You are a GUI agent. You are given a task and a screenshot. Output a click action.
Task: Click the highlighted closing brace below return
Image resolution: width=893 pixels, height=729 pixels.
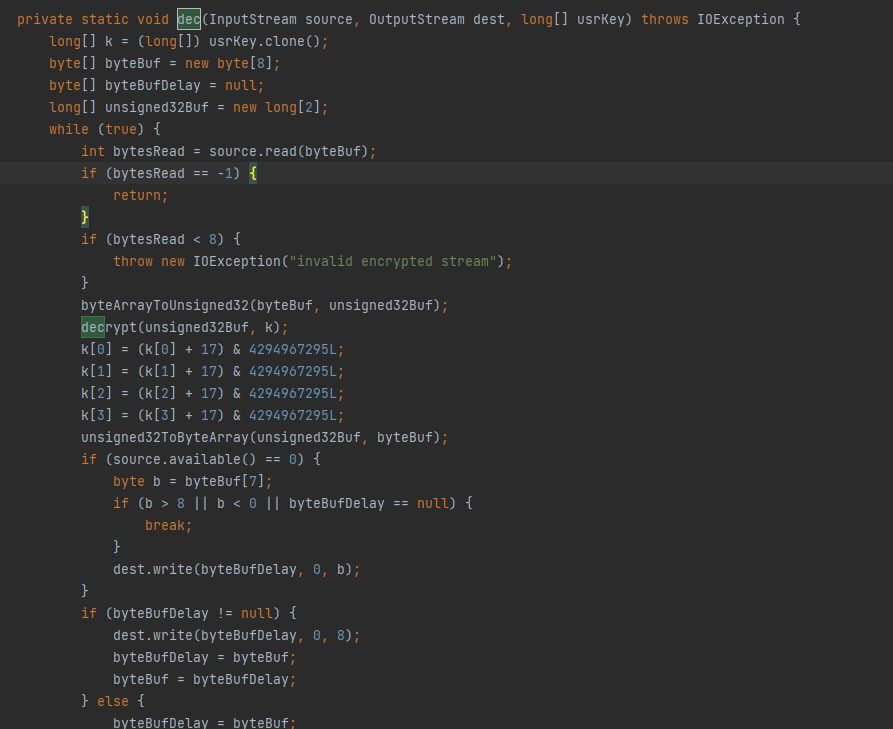[x=85, y=217]
